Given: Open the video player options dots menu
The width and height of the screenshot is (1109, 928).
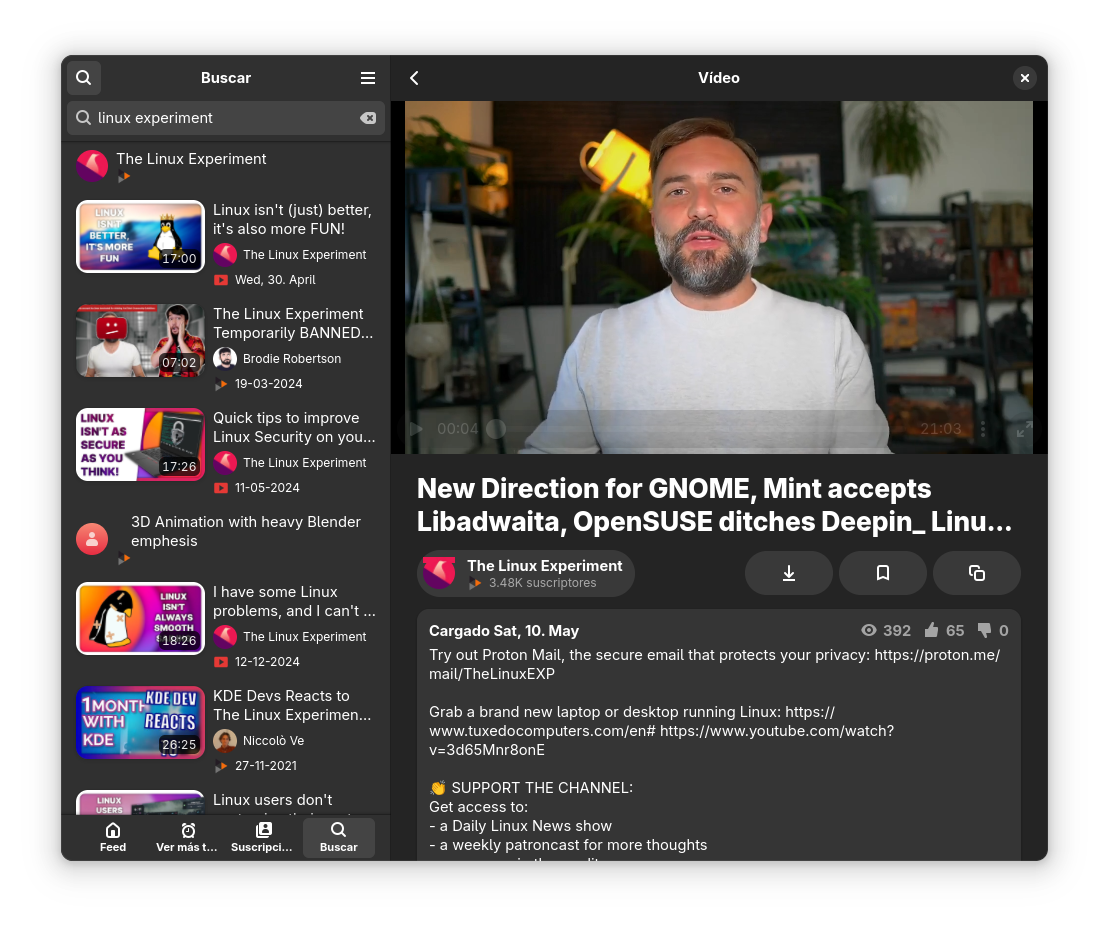Looking at the screenshot, I should 982,429.
